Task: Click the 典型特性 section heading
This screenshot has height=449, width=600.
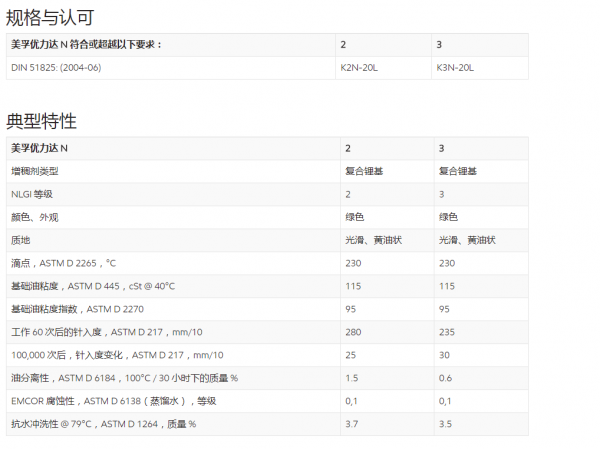Action: tap(41, 121)
